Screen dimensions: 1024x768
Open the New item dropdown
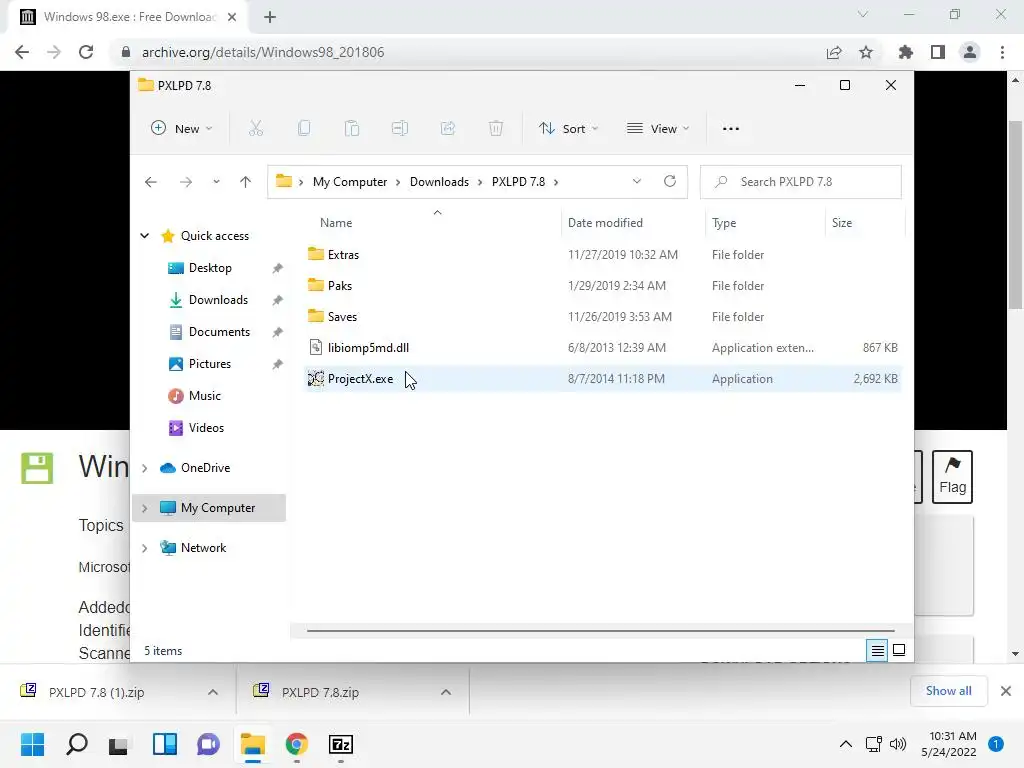pos(182,129)
